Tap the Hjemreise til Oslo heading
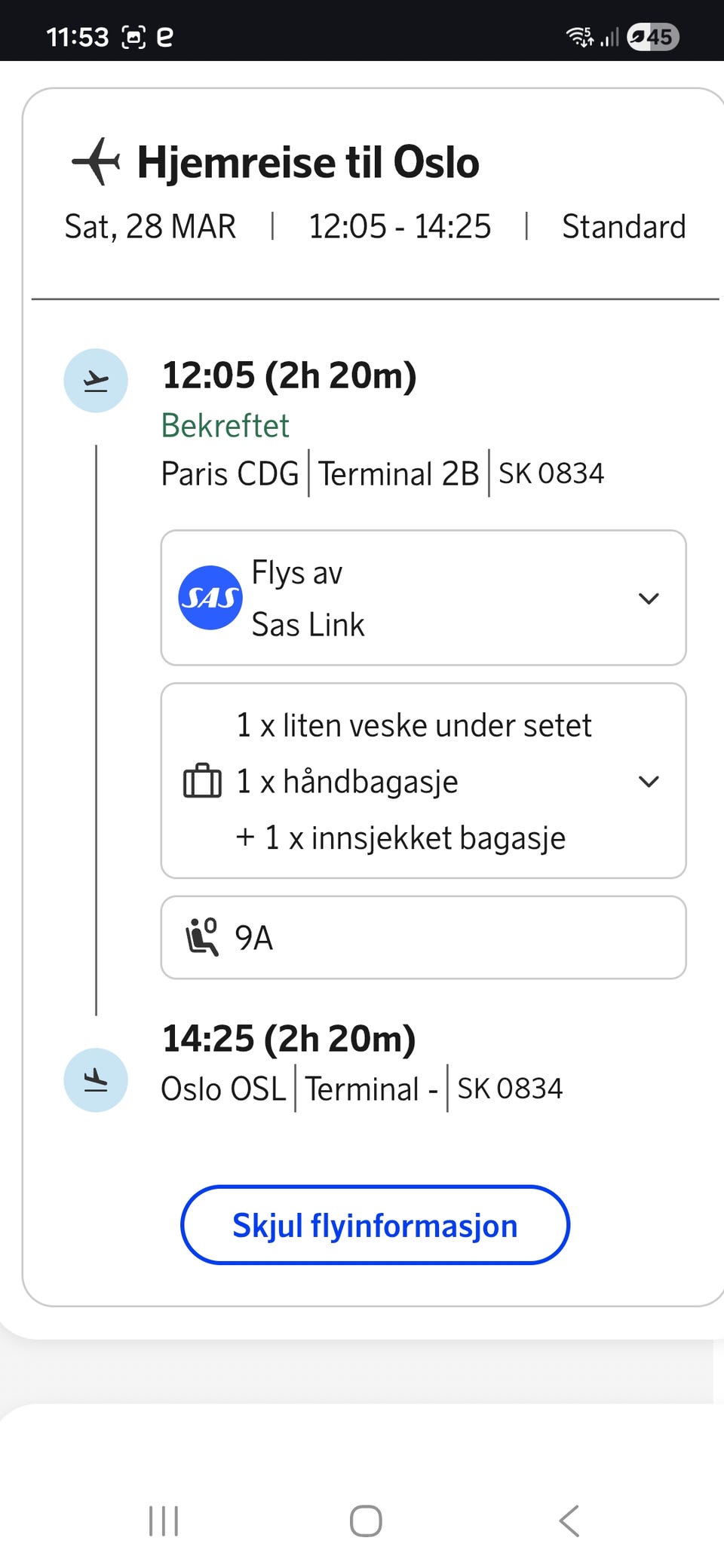Image resolution: width=724 pixels, height=1568 pixels. (308, 162)
